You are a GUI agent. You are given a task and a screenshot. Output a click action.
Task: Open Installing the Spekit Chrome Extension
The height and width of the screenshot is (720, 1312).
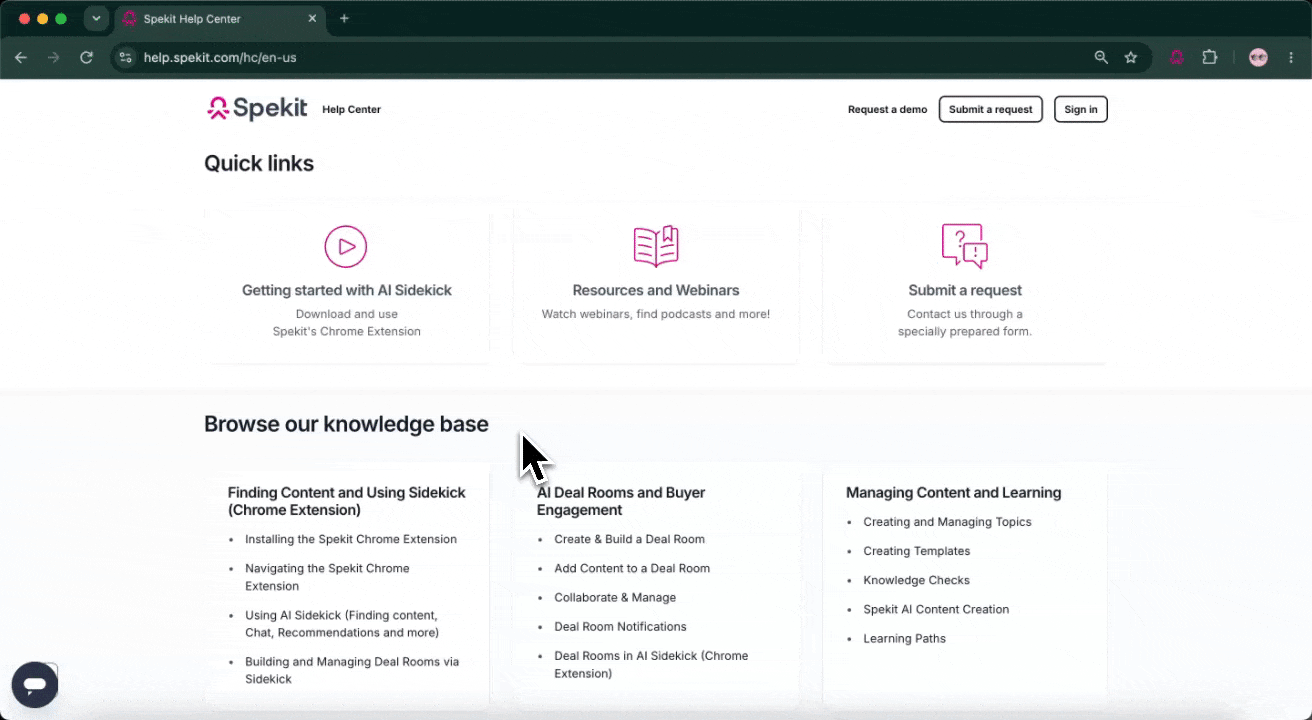(351, 539)
